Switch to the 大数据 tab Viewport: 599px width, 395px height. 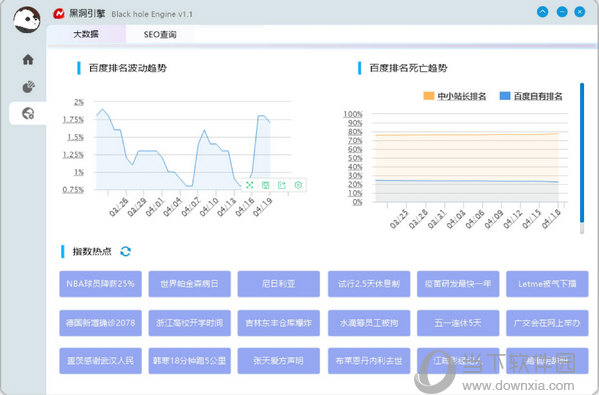pos(86,34)
